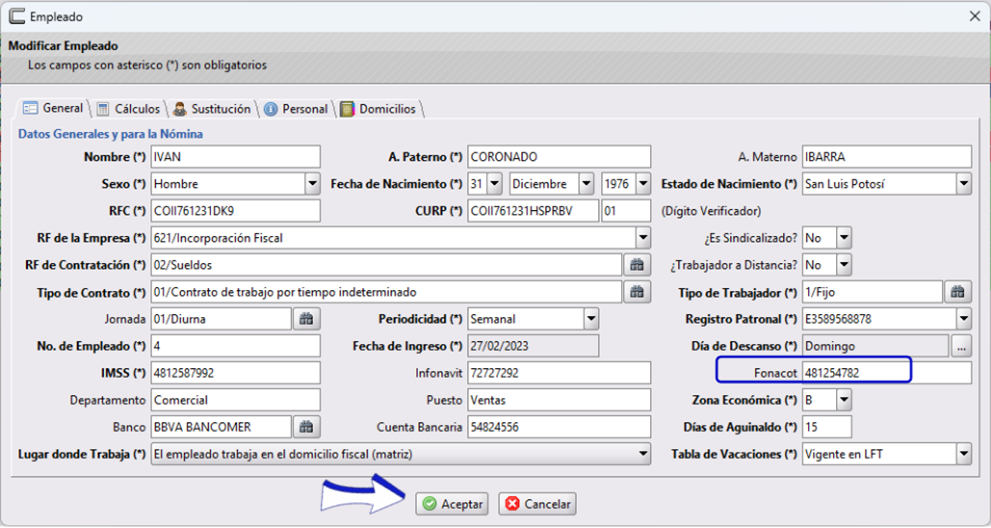Viewport: 991px width, 528px height.
Task: Click the Cancelar button
Action: click(x=538, y=504)
